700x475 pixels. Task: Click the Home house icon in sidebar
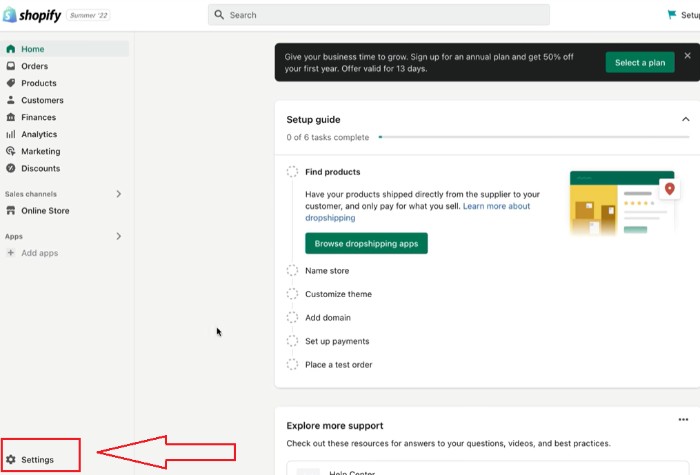[11, 49]
